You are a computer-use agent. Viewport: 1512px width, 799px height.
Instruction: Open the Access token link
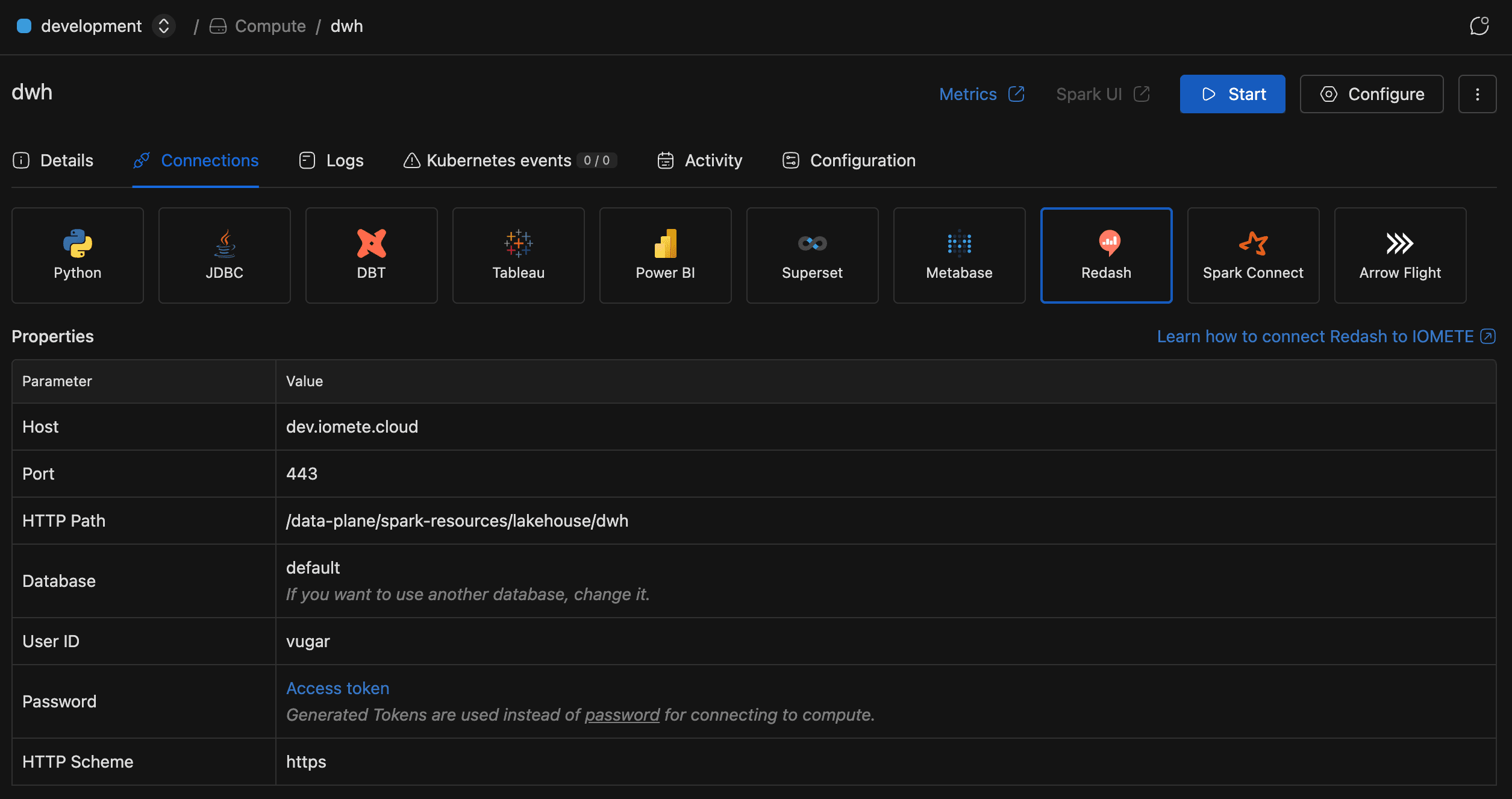pyautogui.click(x=337, y=688)
